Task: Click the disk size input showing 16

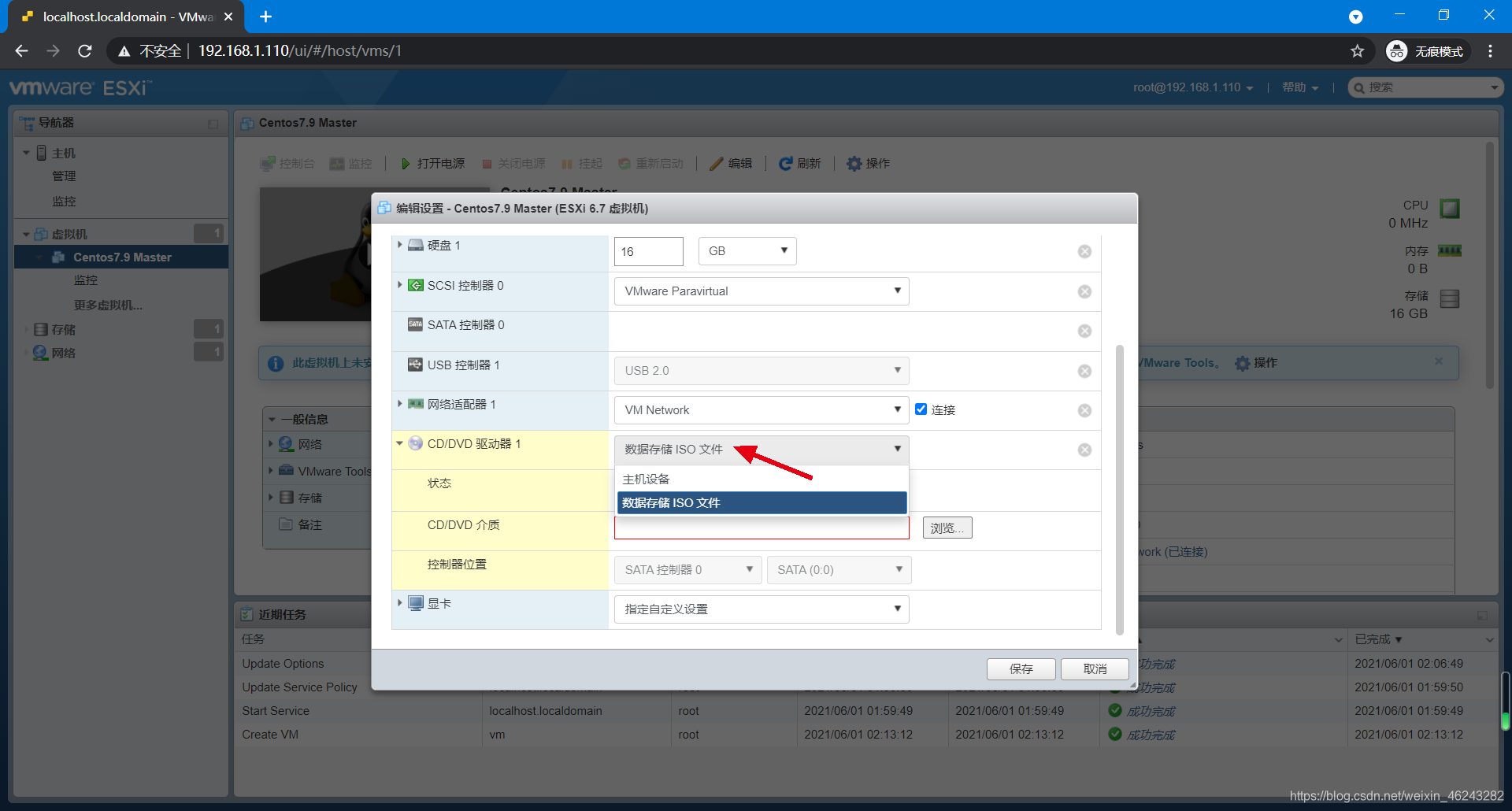Action: tap(649, 252)
